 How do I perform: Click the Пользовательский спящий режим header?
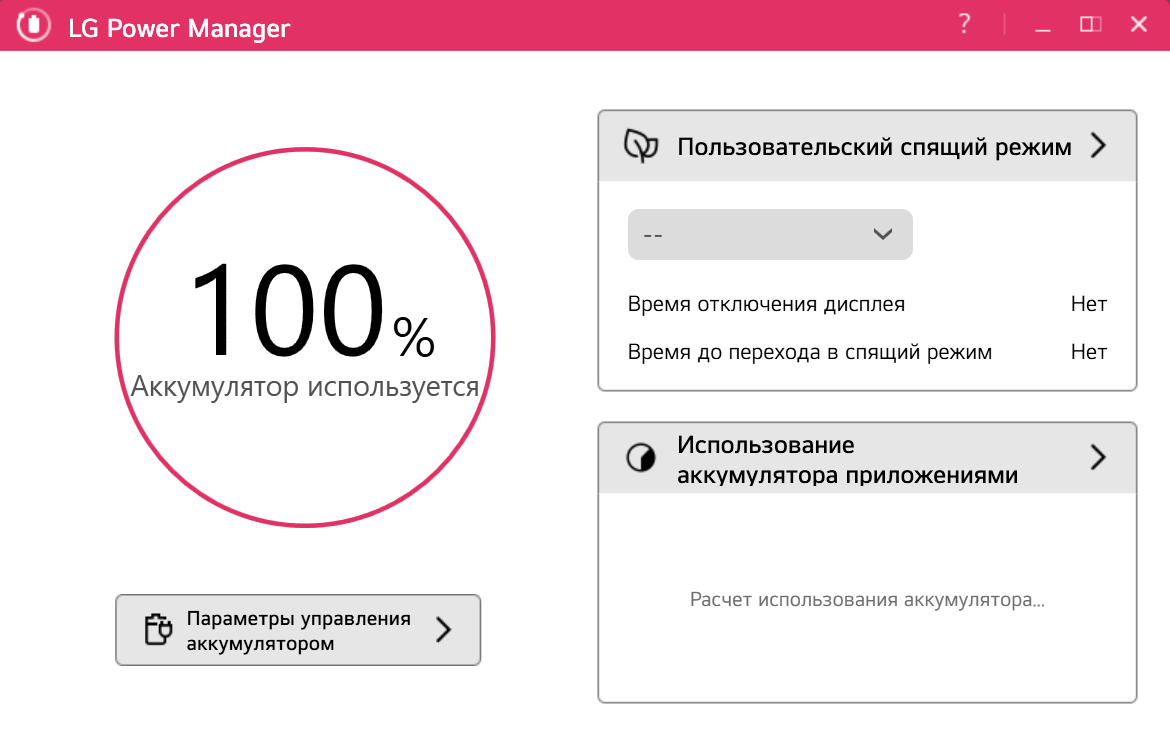(873, 147)
